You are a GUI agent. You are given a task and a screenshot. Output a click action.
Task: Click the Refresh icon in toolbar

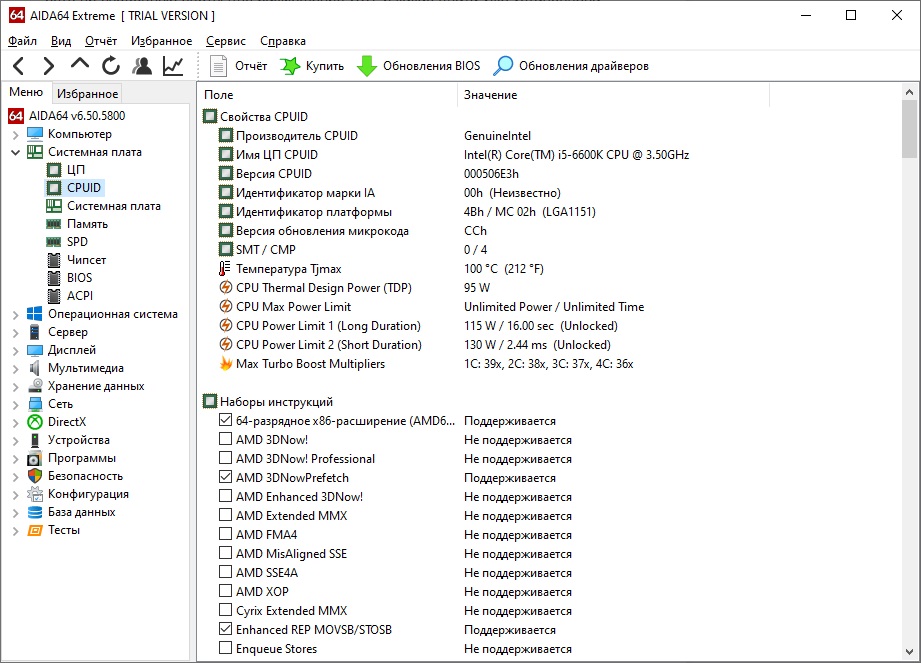110,66
